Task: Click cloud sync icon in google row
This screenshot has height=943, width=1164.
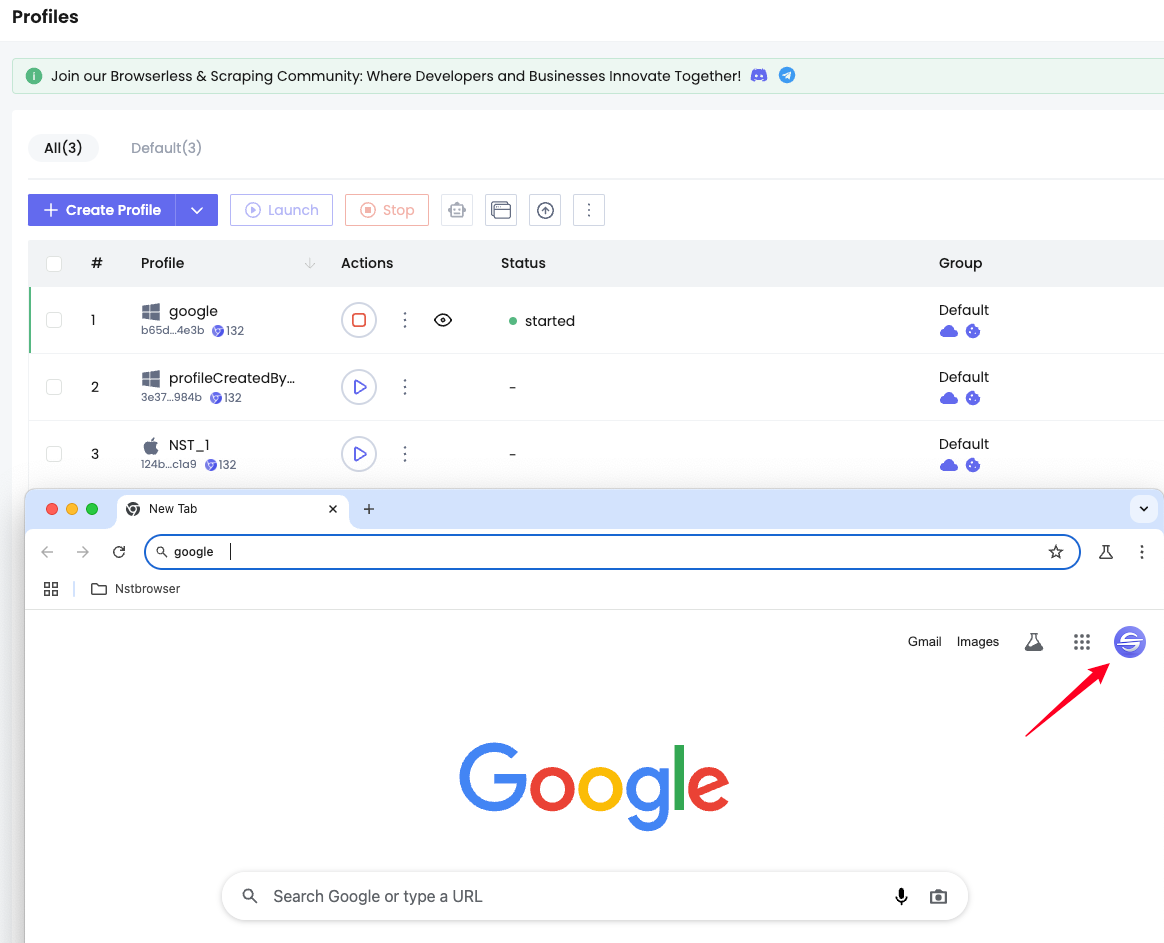Action: coord(949,331)
